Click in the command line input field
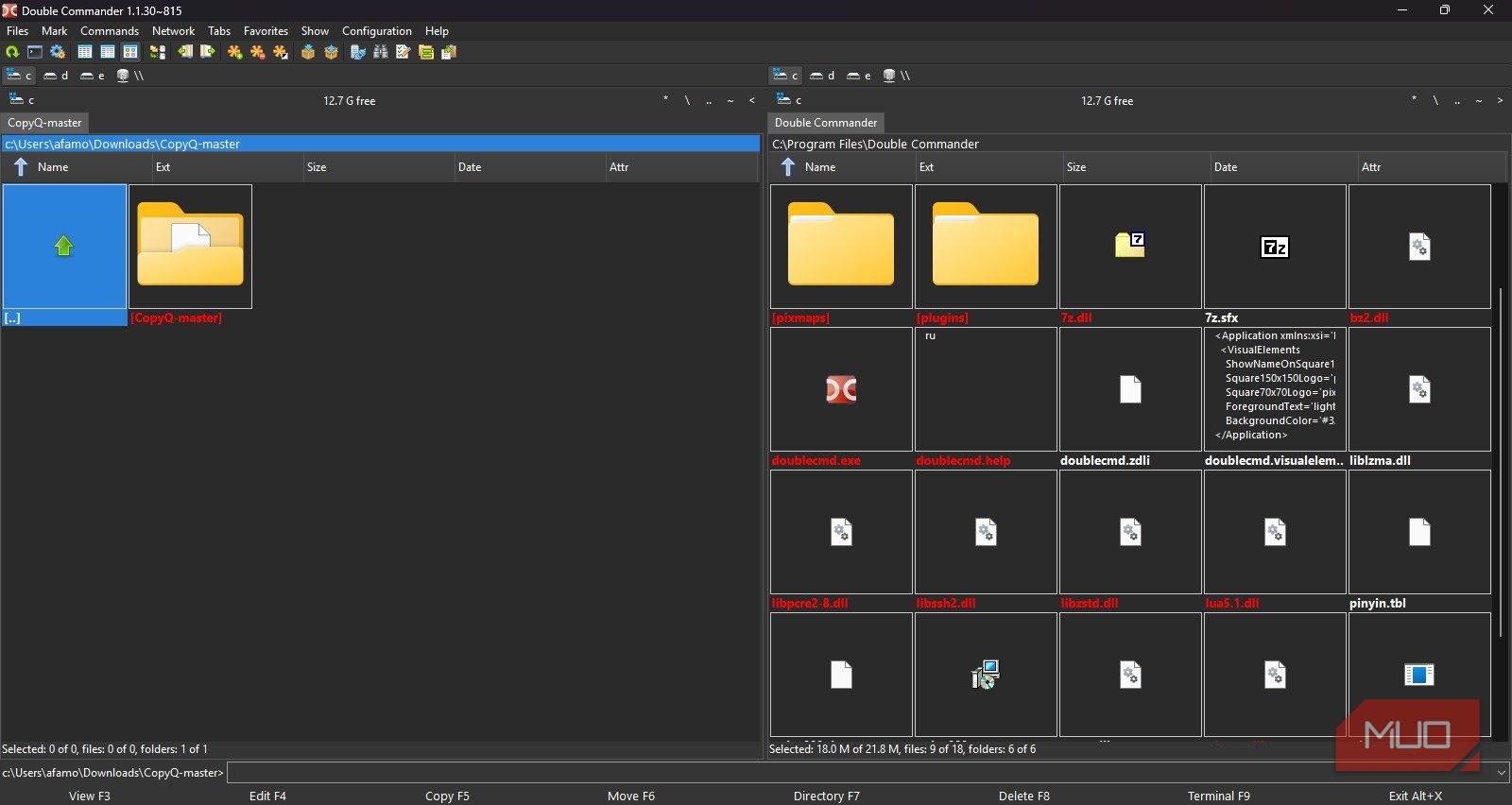This screenshot has width=1512, height=805. 860,773
